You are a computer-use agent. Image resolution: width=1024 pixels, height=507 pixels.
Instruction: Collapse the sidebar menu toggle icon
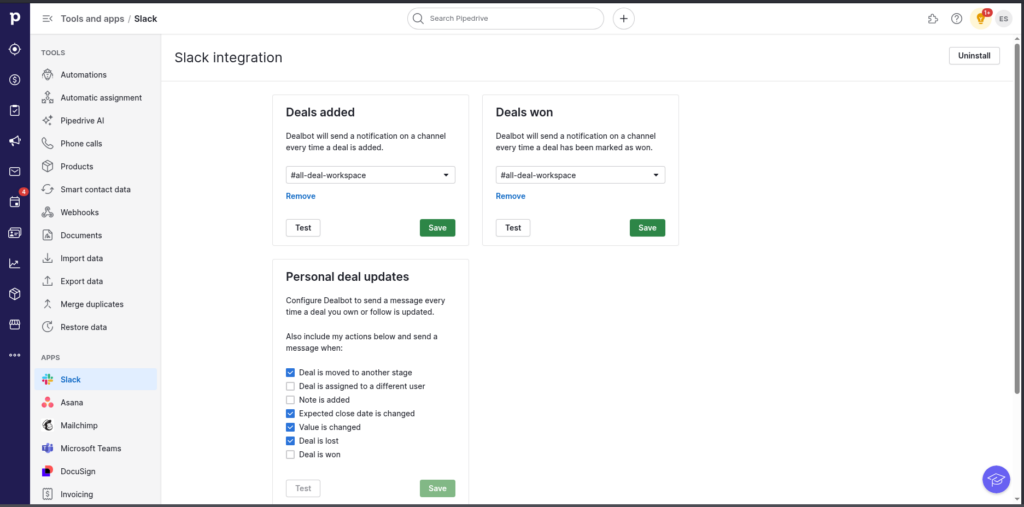(x=47, y=19)
